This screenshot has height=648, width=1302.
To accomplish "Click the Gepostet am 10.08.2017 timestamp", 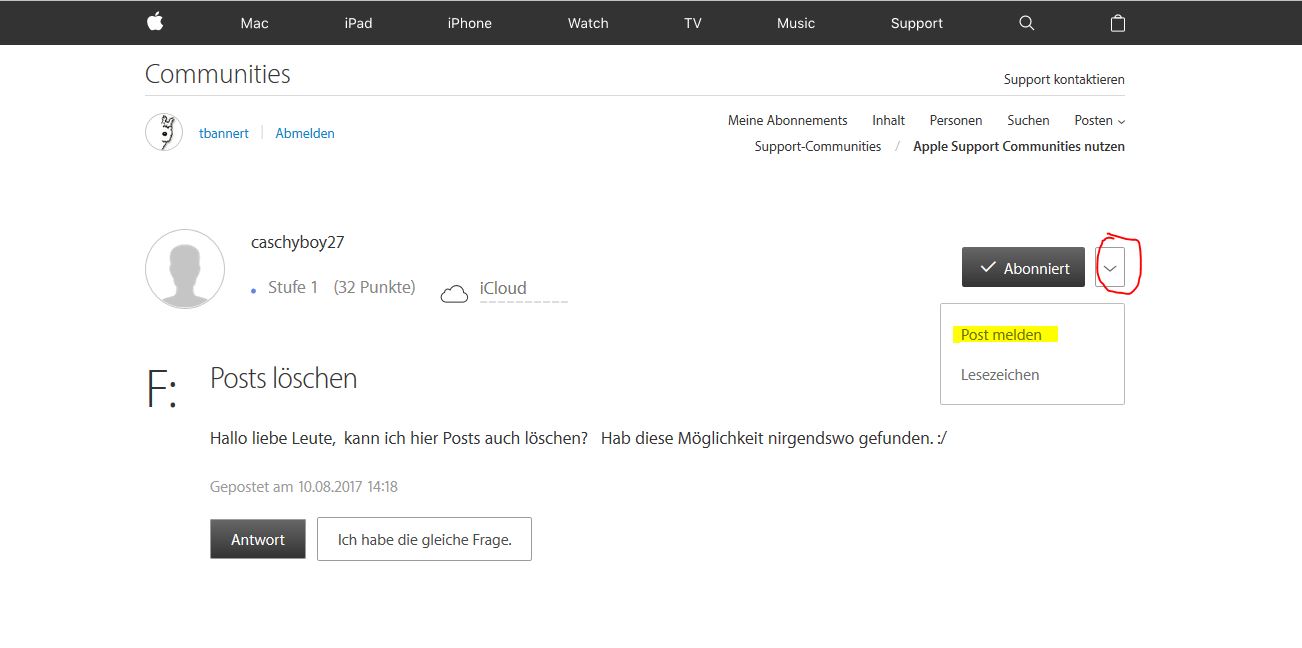I will tap(304, 487).
